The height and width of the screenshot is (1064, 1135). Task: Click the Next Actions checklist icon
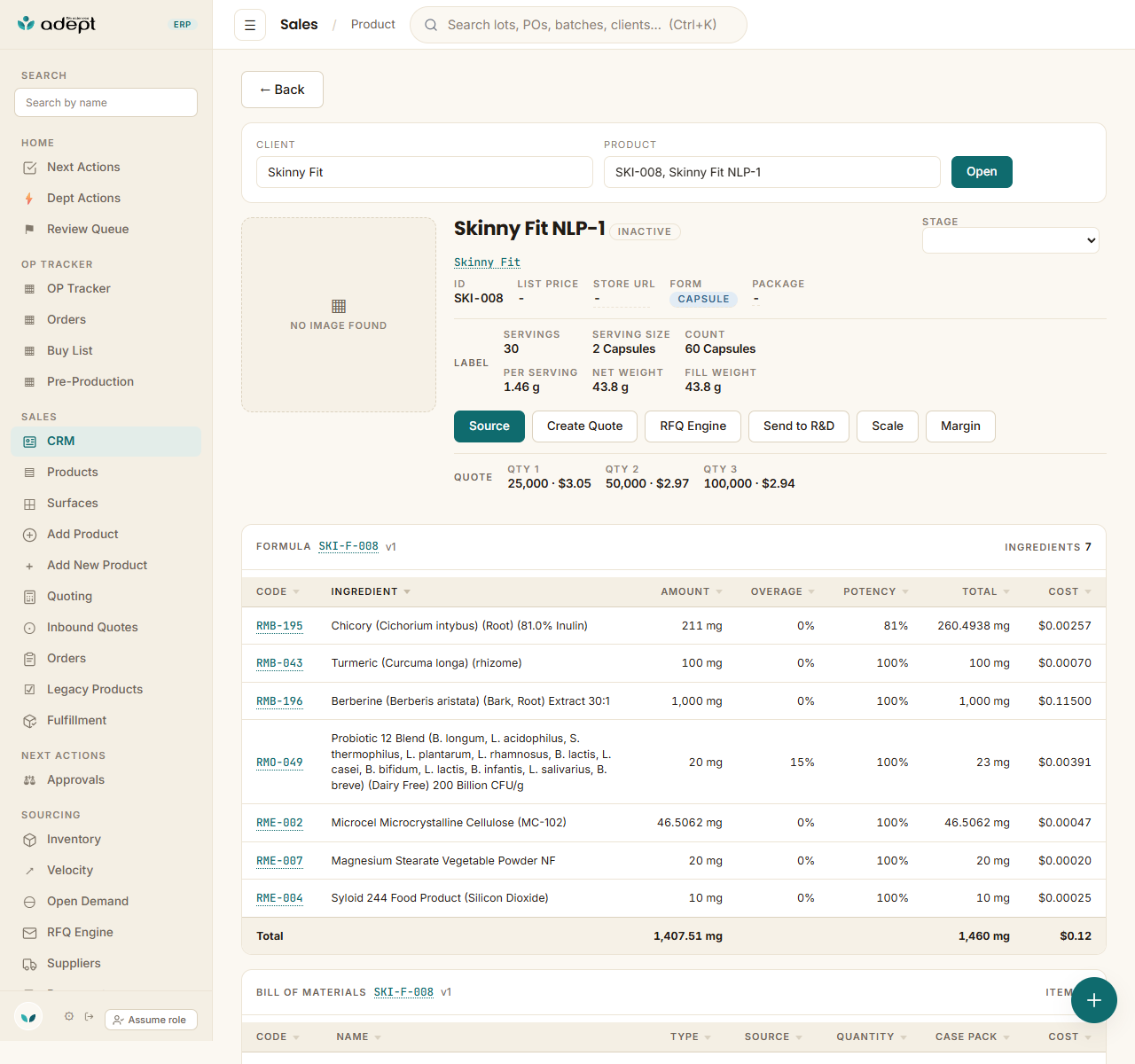tap(29, 168)
